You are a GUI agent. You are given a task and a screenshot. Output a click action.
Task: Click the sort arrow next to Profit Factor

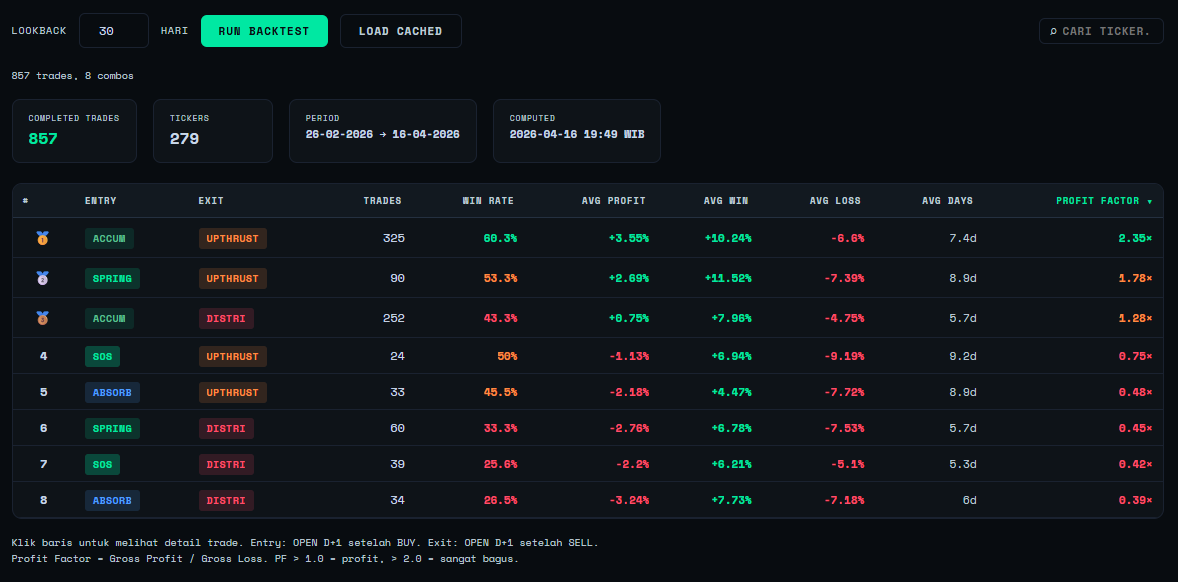click(1149, 201)
